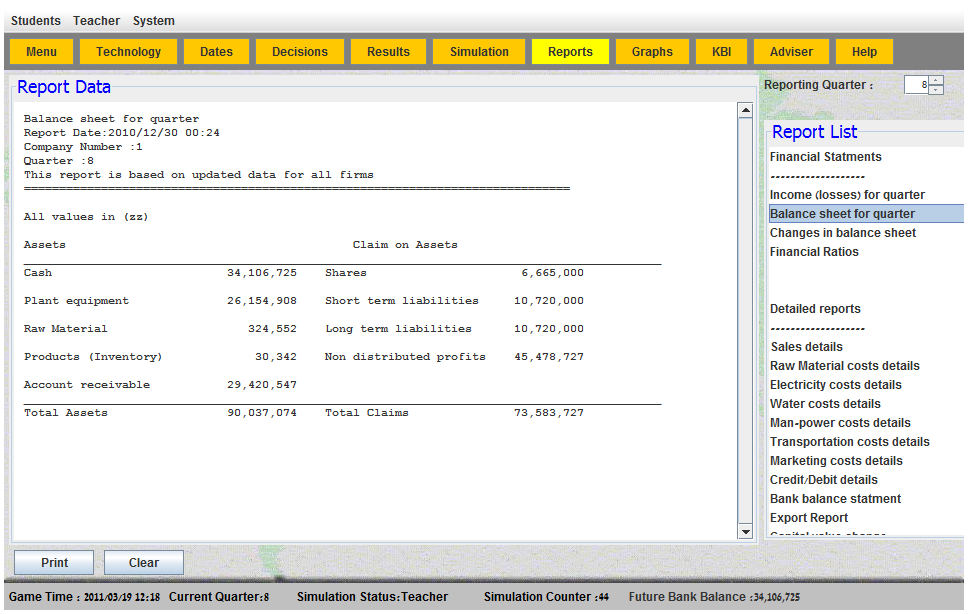Open Changes in balance sheet report

[843, 233]
